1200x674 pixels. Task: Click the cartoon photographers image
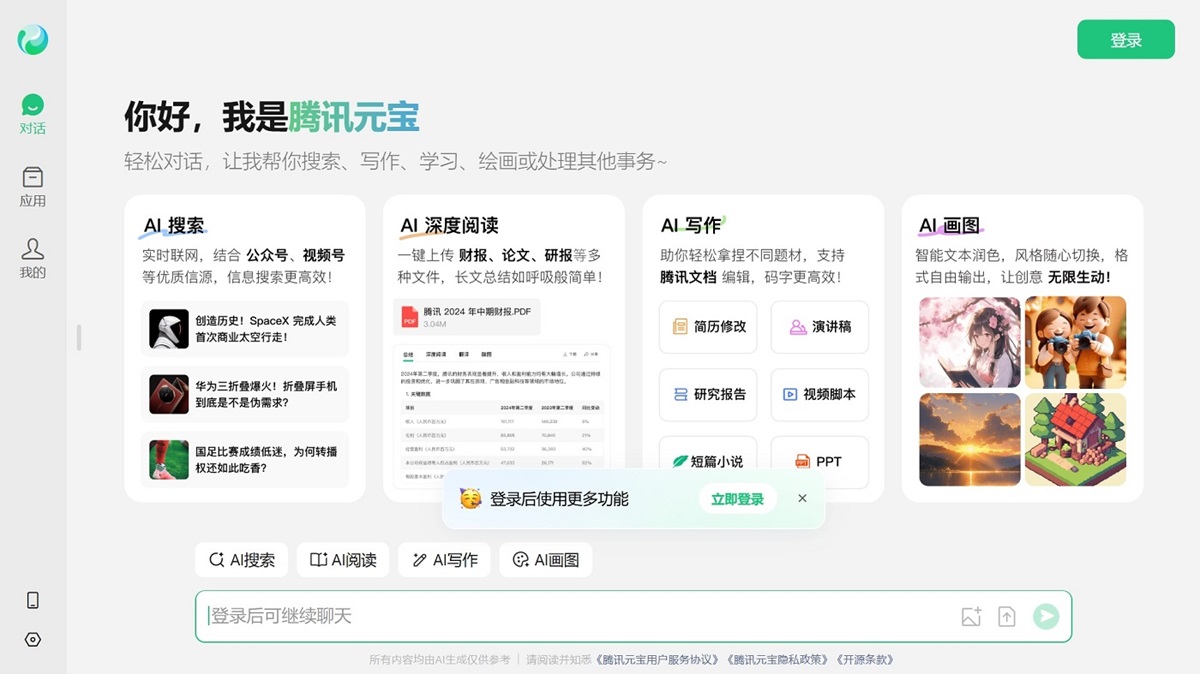1076,342
